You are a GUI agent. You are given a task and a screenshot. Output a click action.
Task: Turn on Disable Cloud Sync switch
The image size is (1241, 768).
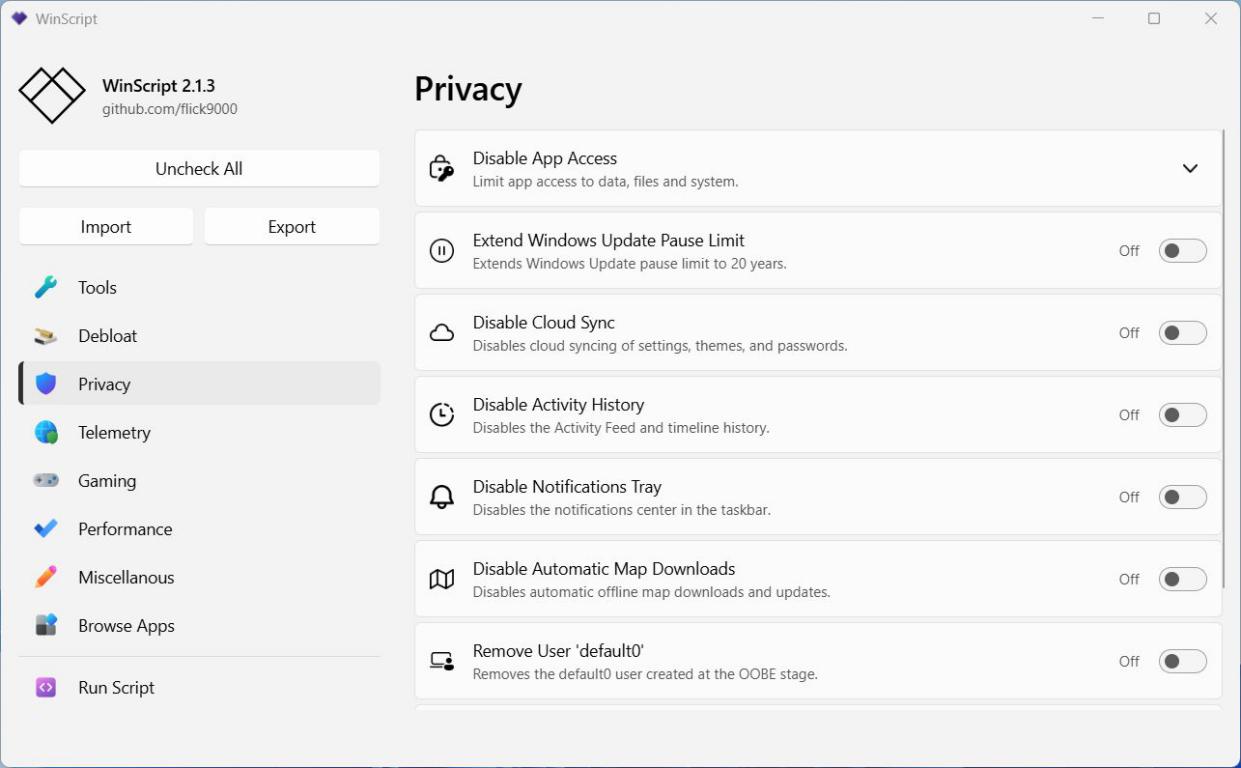click(x=1182, y=333)
